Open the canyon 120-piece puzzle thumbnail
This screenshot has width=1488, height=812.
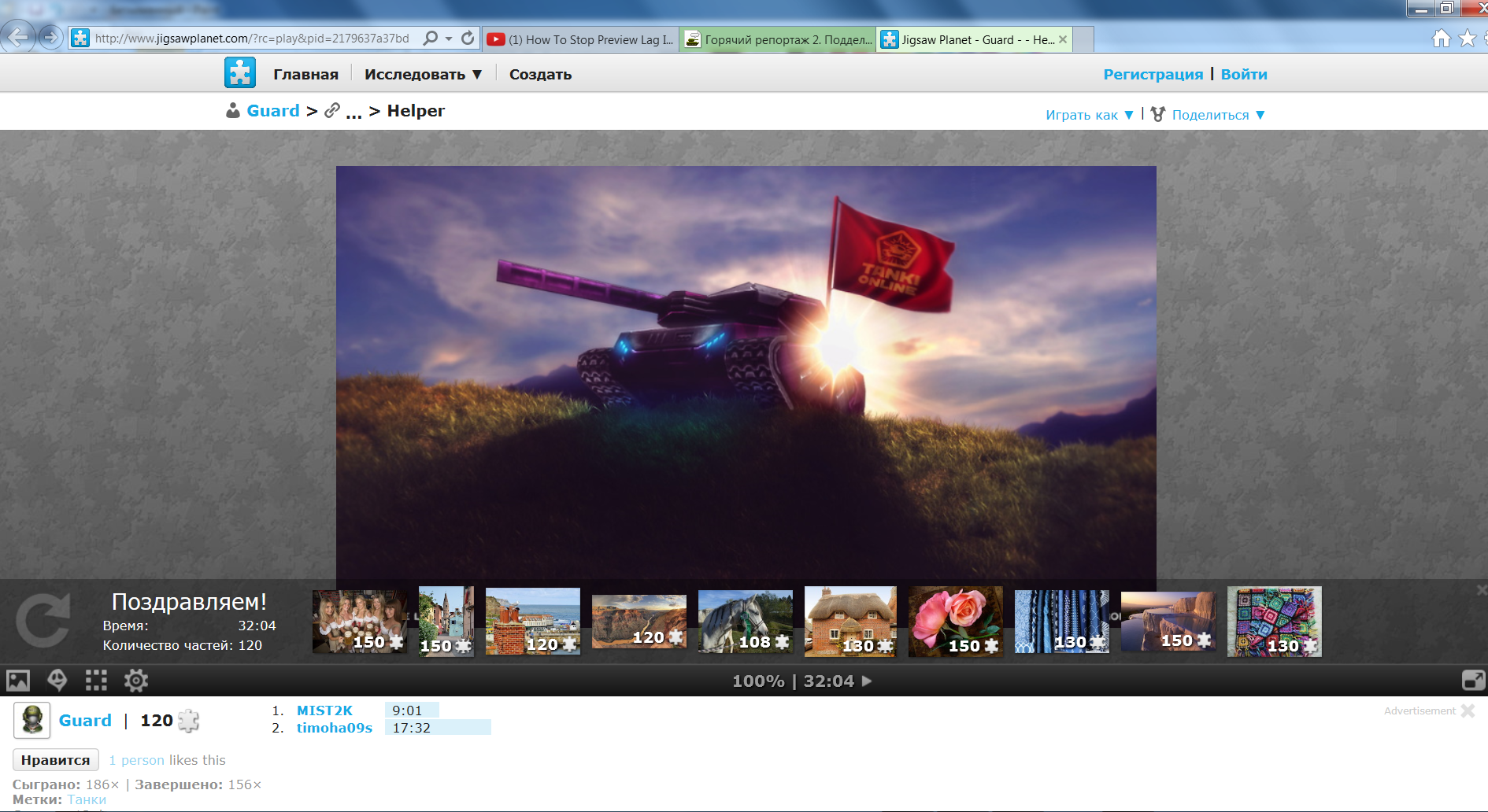coord(639,622)
